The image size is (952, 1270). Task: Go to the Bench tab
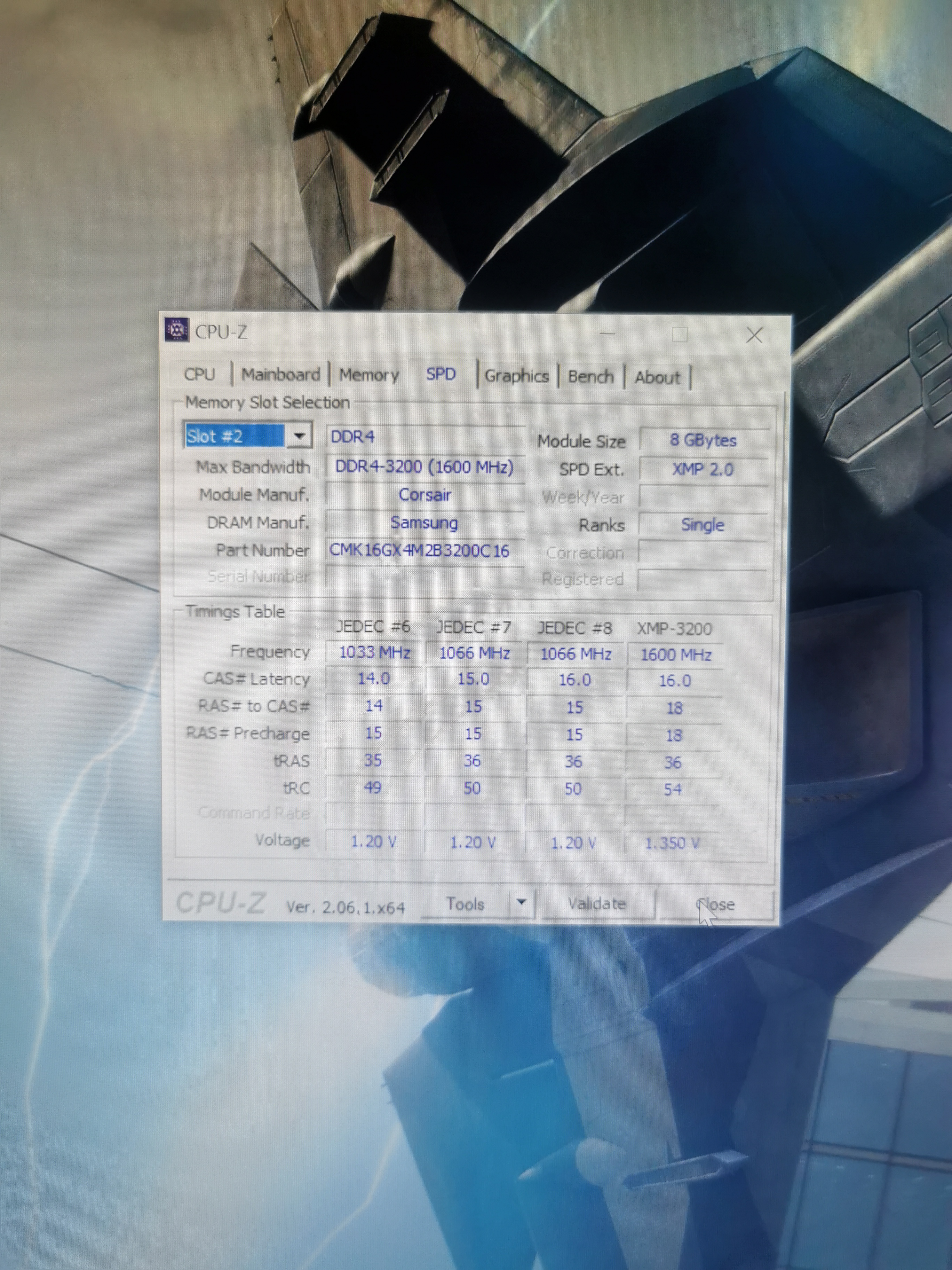click(590, 377)
